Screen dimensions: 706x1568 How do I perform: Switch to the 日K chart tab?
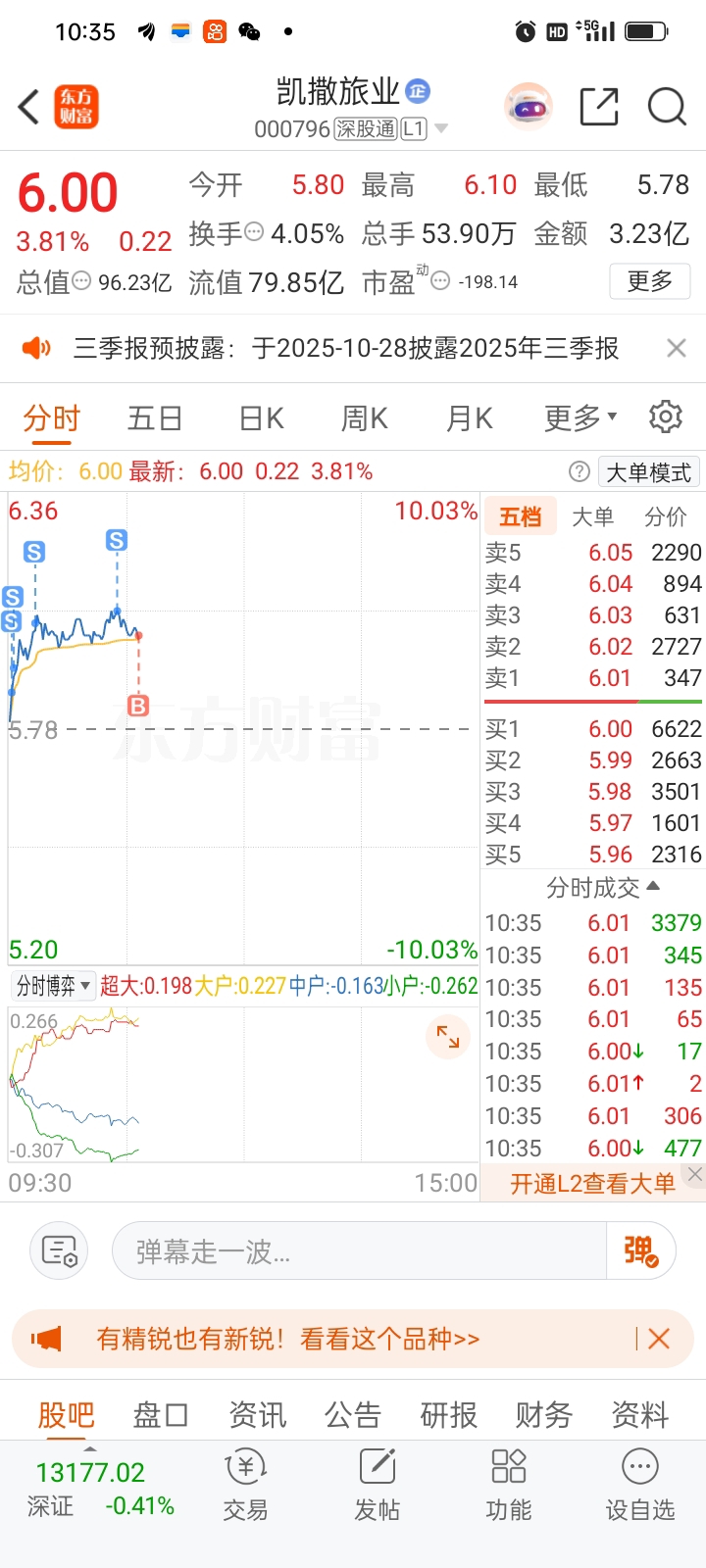[262, 418]
